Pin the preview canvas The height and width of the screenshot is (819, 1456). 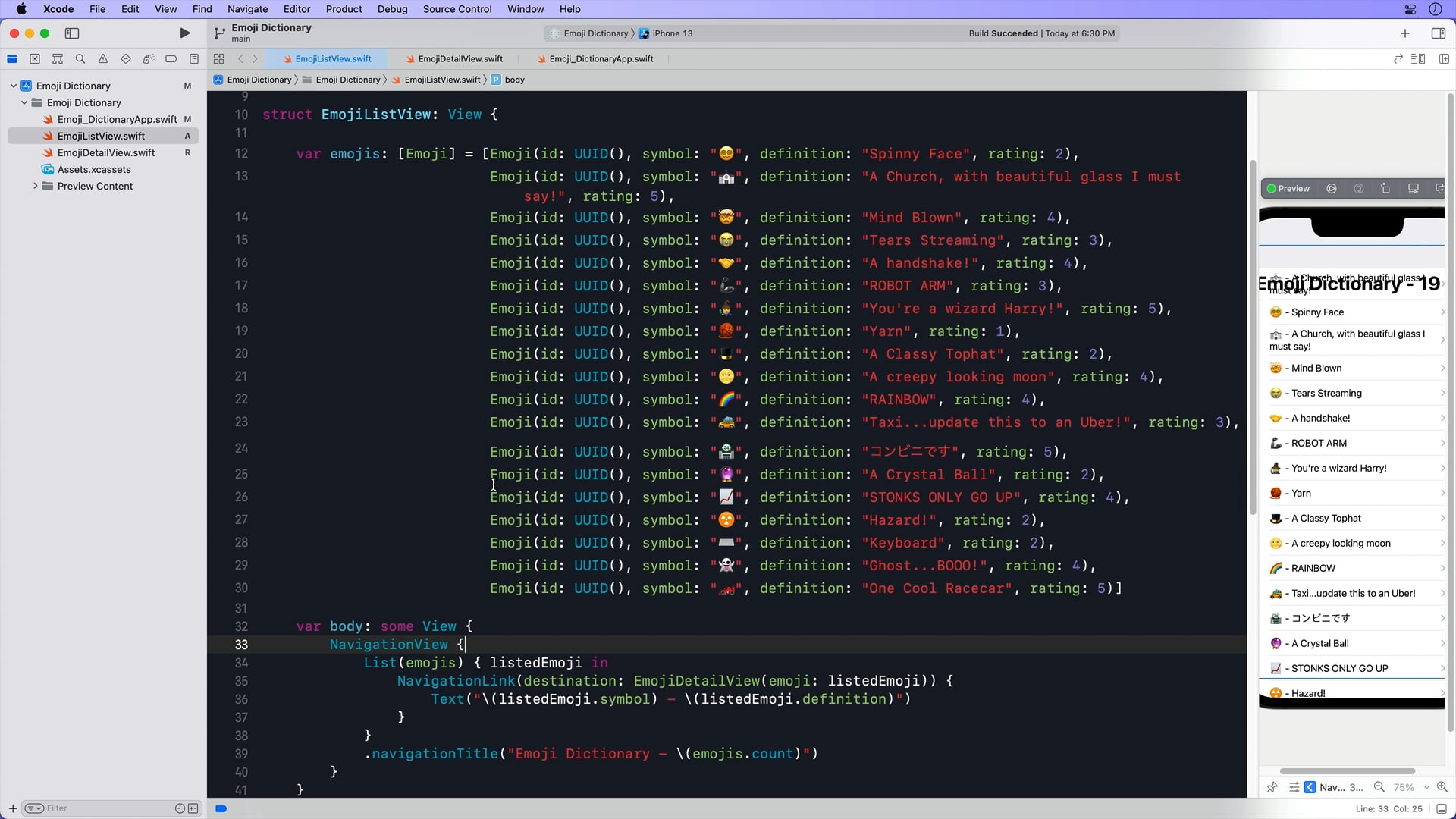click(x=1272, y=788)
